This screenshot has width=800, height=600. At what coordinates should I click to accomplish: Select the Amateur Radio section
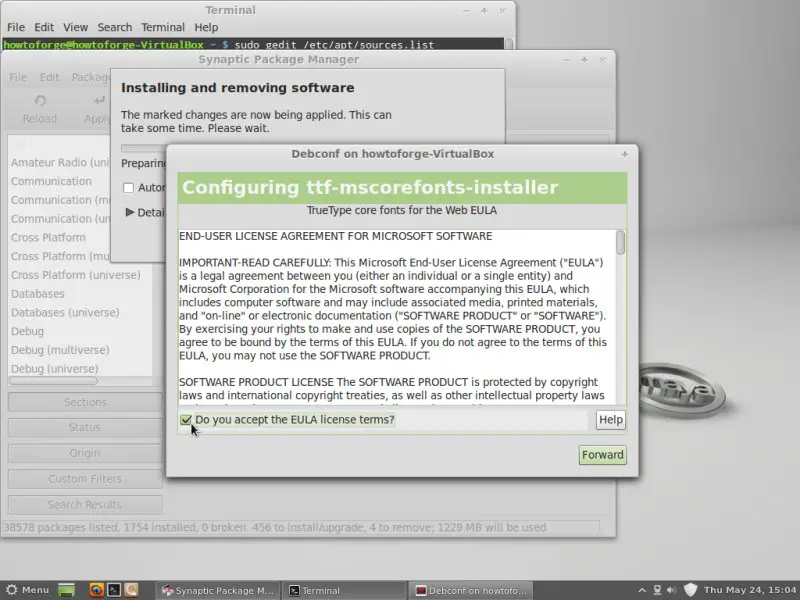(x=60, y=163)
